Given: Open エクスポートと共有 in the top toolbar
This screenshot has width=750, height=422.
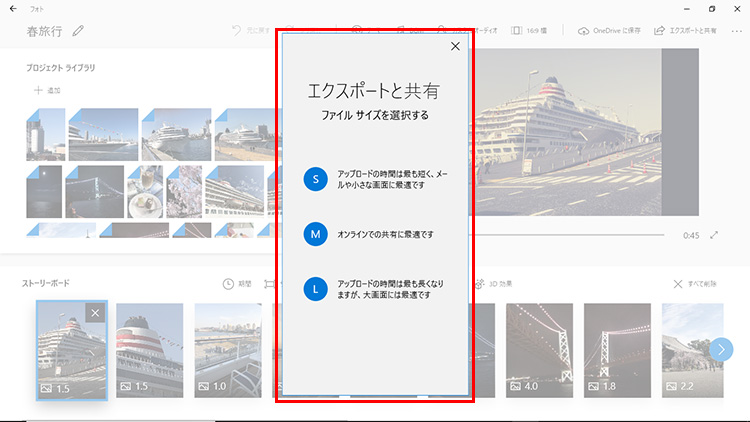Looking at the screenshot, I should [x=685, y=31].
